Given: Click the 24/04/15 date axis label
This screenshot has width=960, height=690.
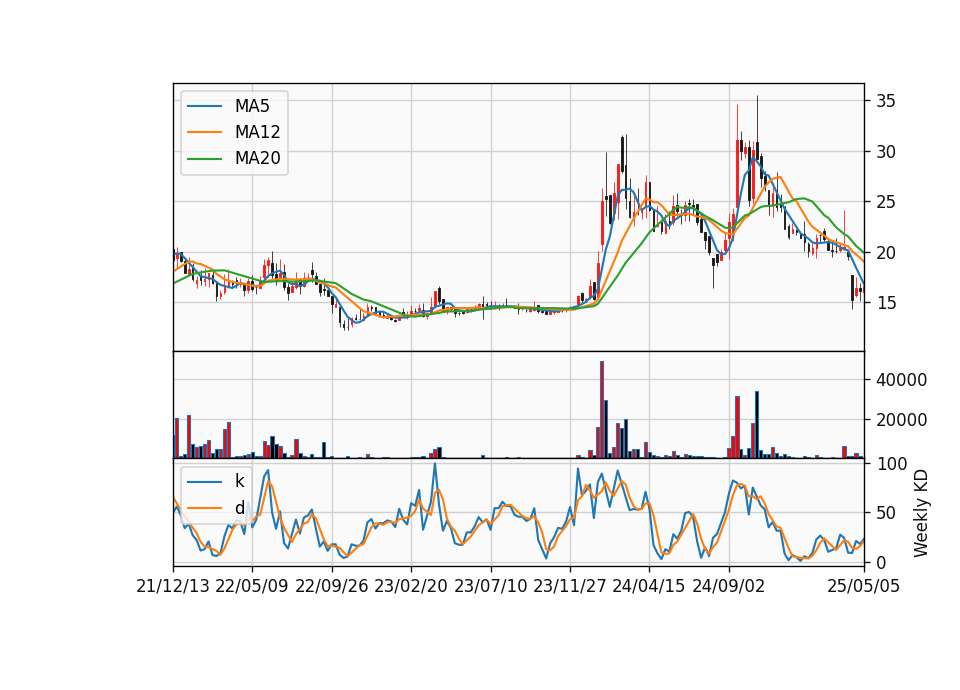Looking at the screenshot, I should click(649, 586).
